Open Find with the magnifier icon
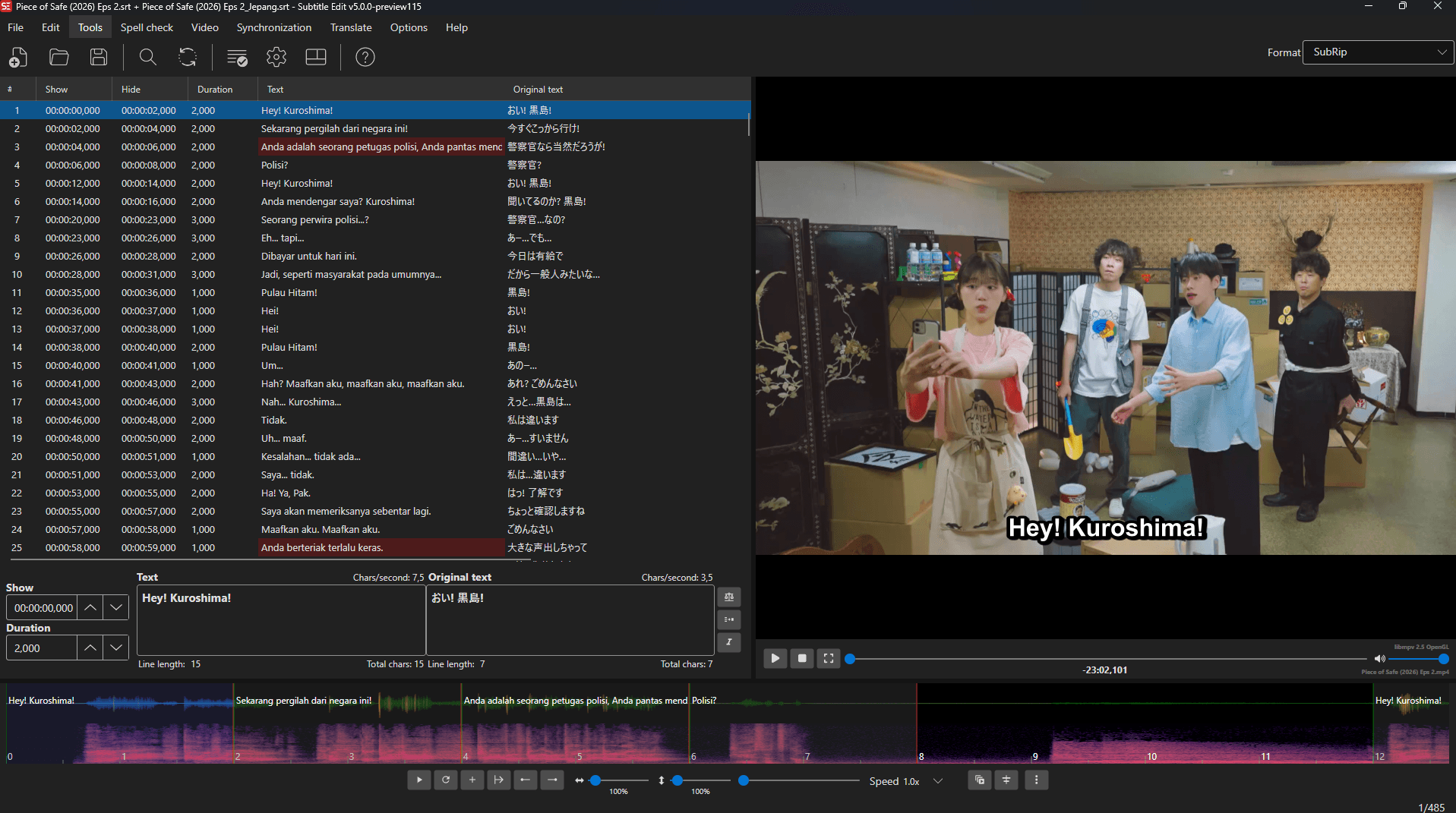 [148, 57]
